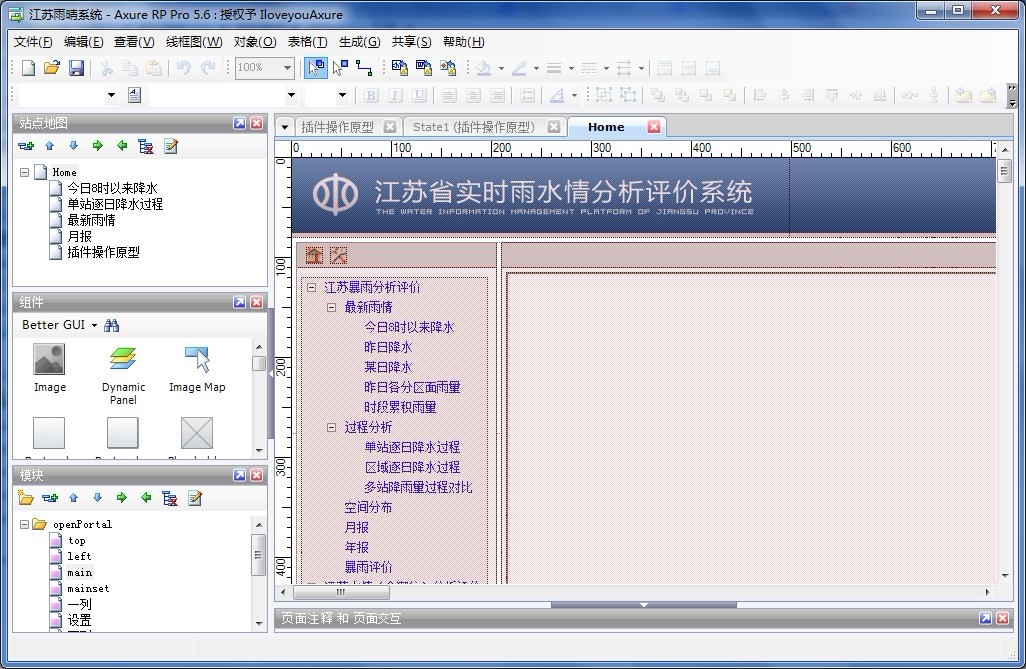The width and height of the screenshot is (1026, 669).
Task: Open the tab list dropdown arrow
Action: pyautogui.click(x=285, y=127)
